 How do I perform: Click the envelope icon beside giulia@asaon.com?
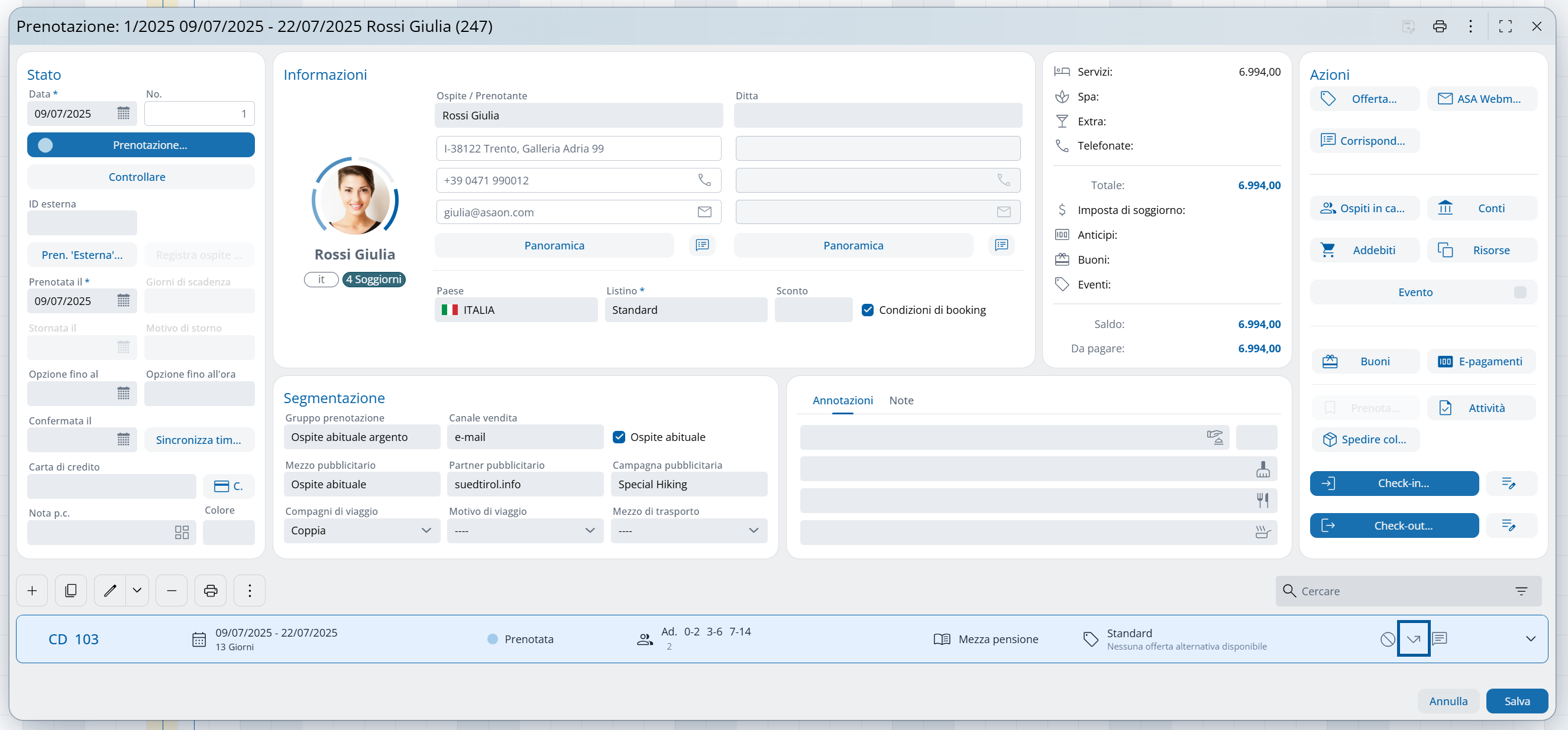point(704,212)
